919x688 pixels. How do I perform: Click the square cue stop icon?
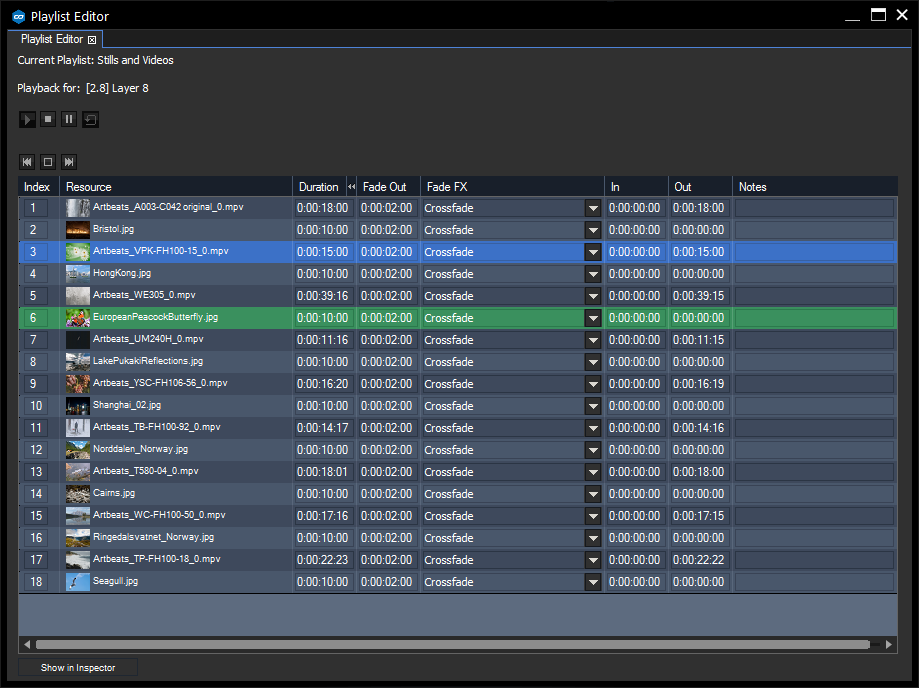click(x=47, y=161)
